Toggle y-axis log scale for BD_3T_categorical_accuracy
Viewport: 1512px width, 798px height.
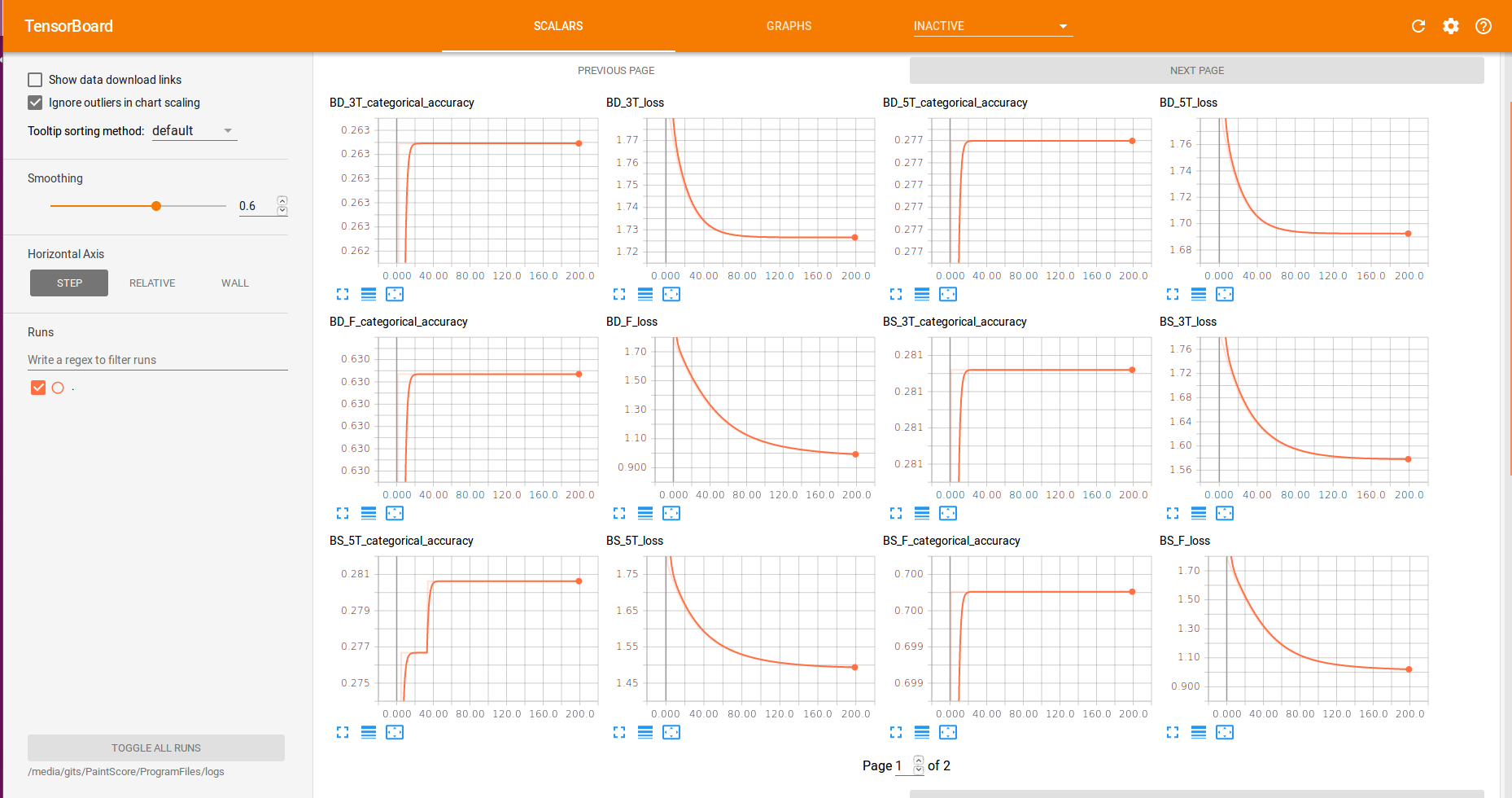click(x=369, y=294)
